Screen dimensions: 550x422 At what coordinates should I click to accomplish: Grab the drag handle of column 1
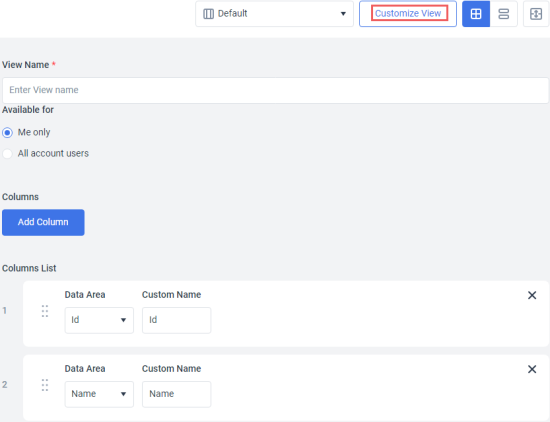[45, 311]
